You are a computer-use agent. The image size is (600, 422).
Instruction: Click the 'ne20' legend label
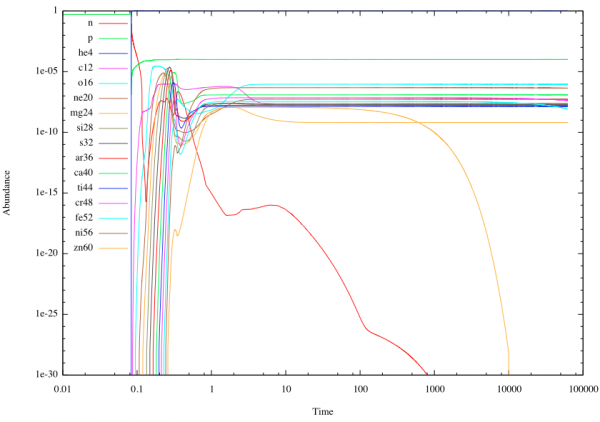click(83, 98)
